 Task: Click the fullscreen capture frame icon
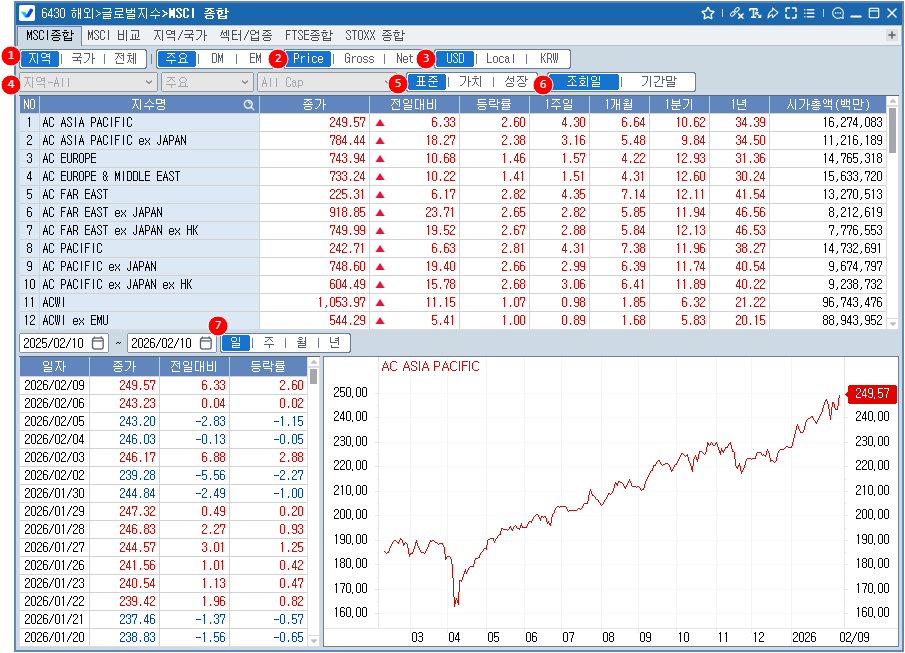791,13
